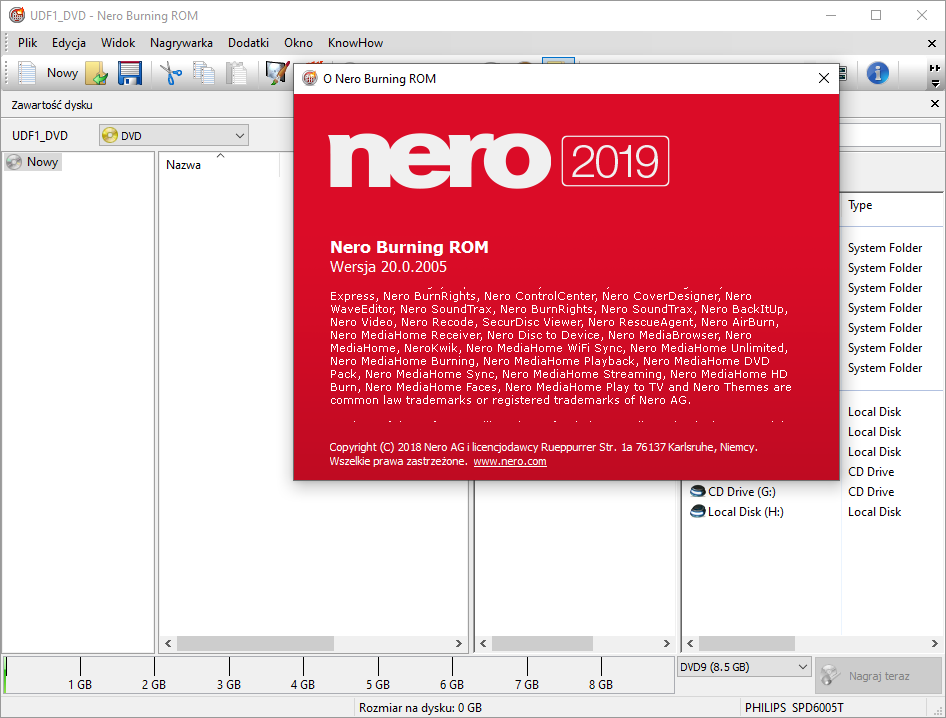Screen dimensions: 946x718
Task: Close the About Nero Burning ROM dialog
Action: (x=824, y=78)
